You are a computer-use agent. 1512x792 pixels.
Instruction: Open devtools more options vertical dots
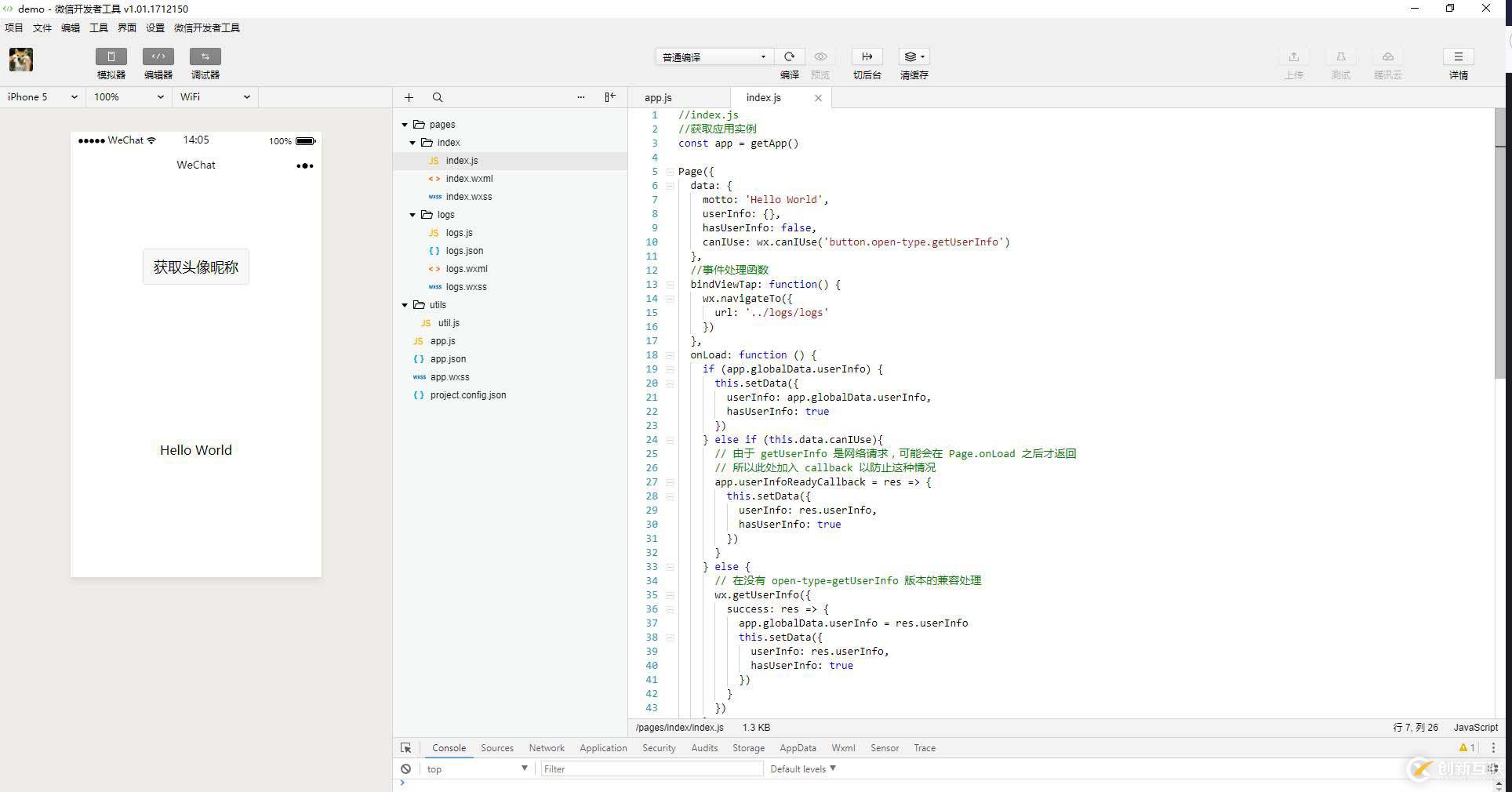[x=1493, y=748]
